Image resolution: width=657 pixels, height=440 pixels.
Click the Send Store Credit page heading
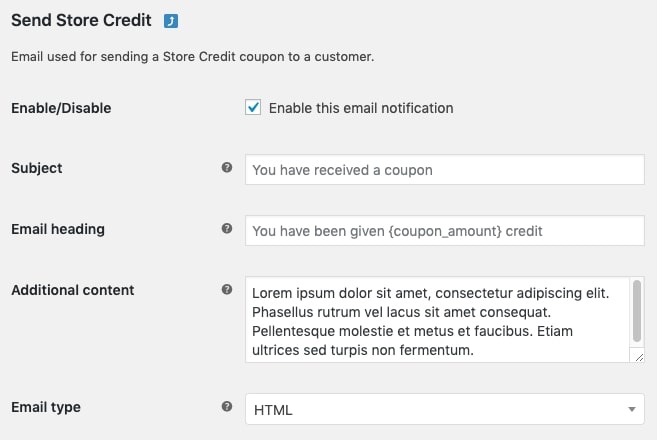[81, 20]
